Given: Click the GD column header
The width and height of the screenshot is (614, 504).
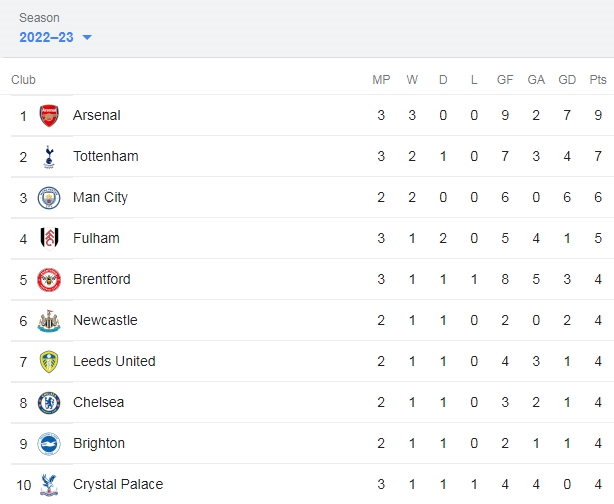Looking at the screenshot, I should click(x=567, y=79).
